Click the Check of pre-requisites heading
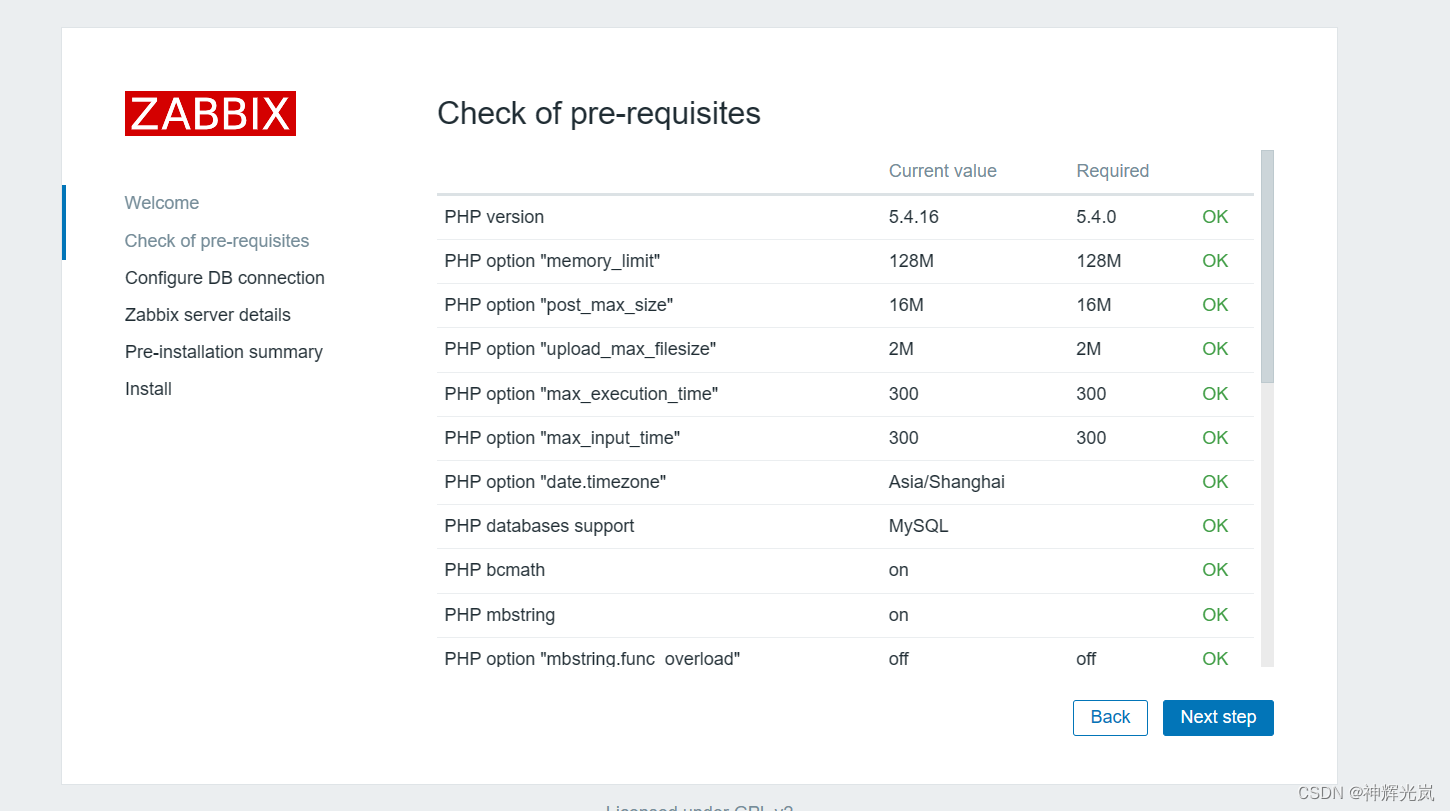Viewport: 1450px width, 811px height. [599, 113]
